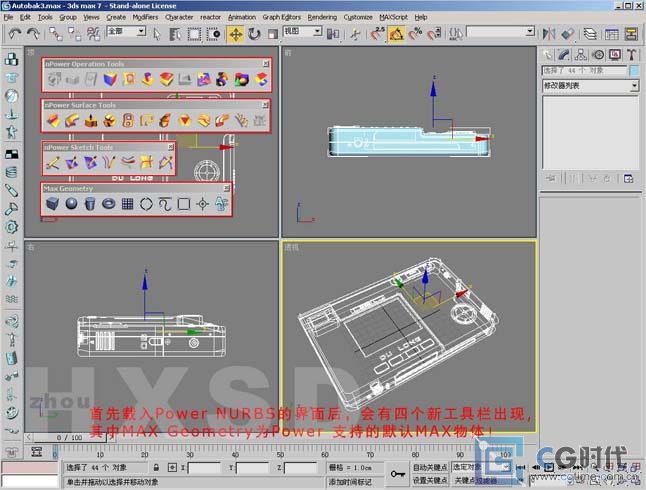Open the MAXScript menu

[x=393, y=17]
